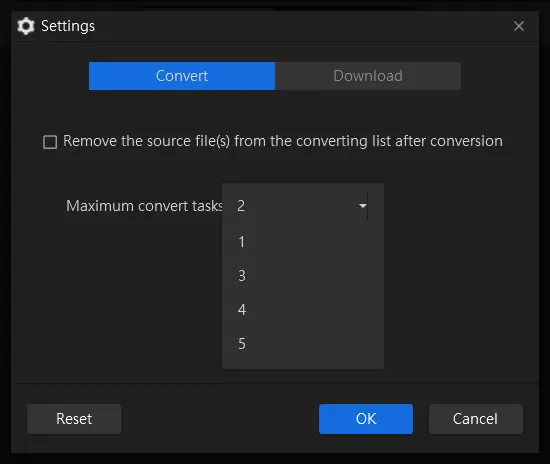Image resolution: width=550 pixels, height=464 pixels.
Task: Open the Download settings tab
Action: click(368, 76)
